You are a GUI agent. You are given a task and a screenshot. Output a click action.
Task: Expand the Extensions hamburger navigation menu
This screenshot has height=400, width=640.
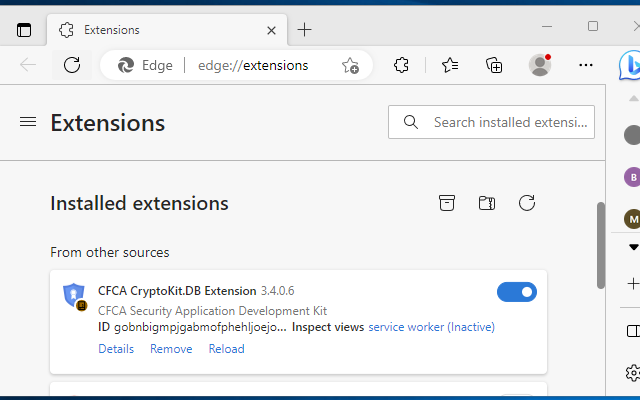(x=28, y=122)
